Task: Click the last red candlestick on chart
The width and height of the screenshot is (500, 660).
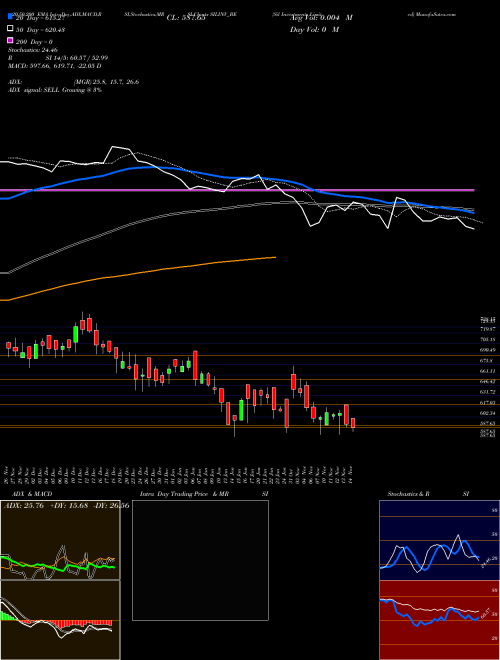Action: pyautogui.click(x=353, y=423)
